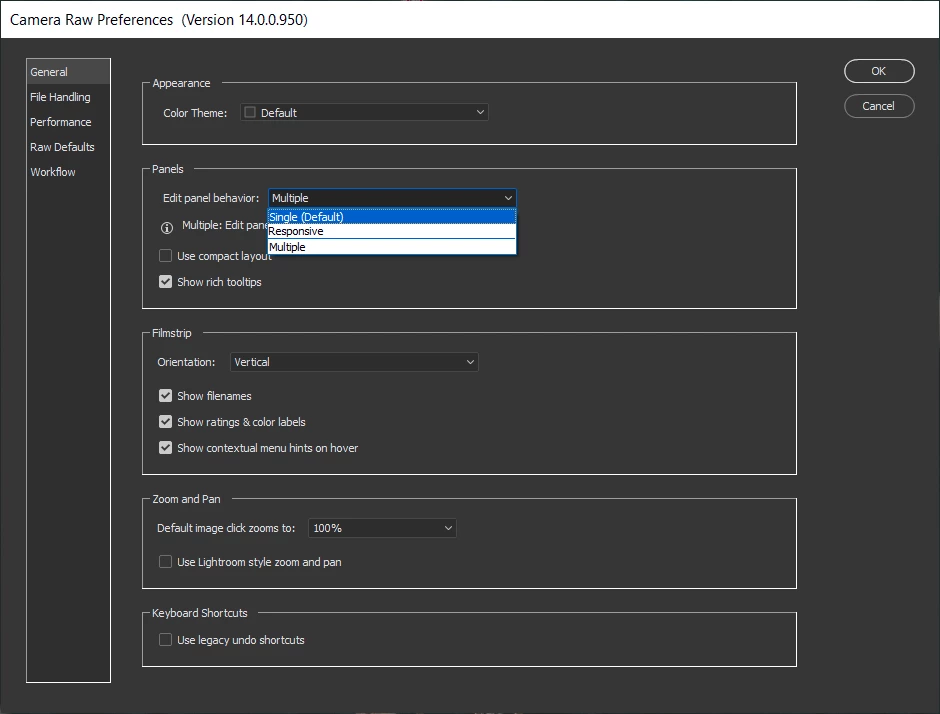
Task: Go to Raw Defaults preferences
Action: (x=68, y=147)
